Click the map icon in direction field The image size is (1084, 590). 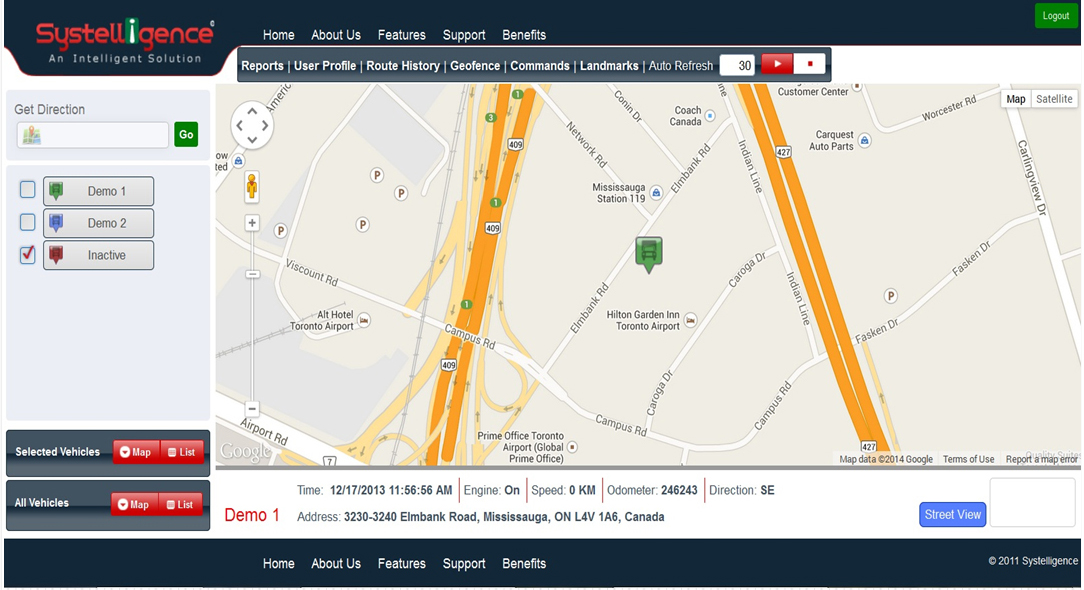pos(31,135)
